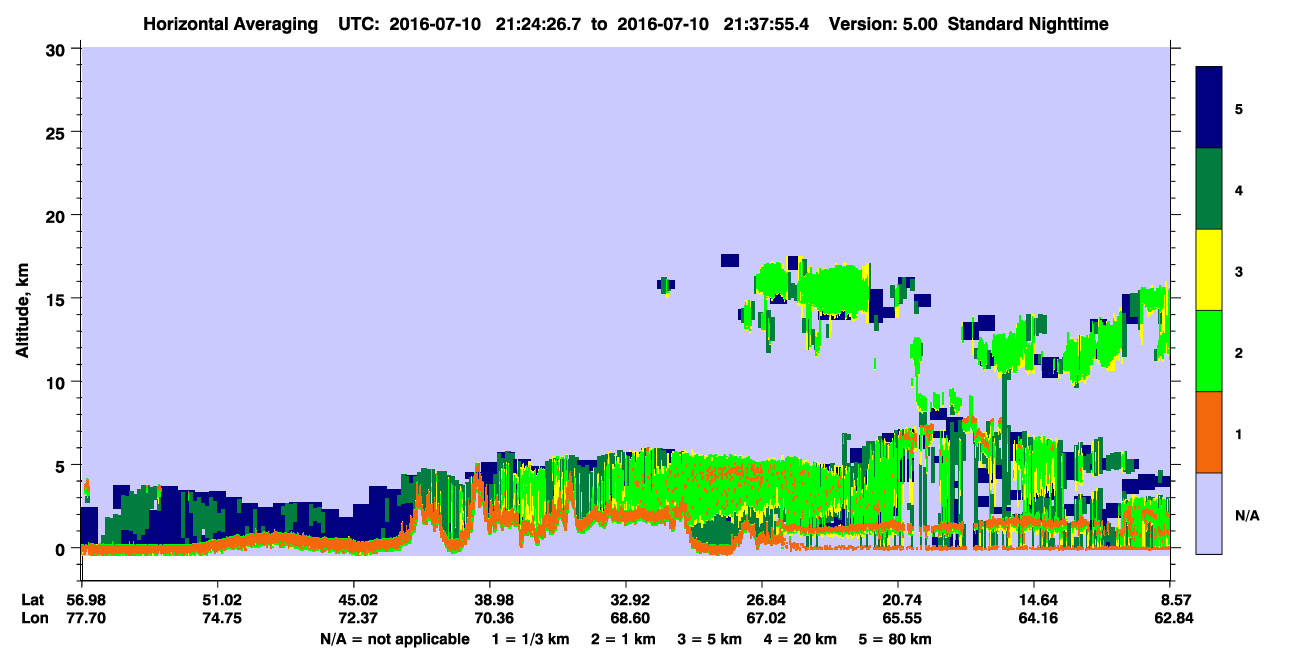This screenshot has height=667, width=1300.
Task: Click the dark blue level 5 color swatch
Action: [1209, 108]
